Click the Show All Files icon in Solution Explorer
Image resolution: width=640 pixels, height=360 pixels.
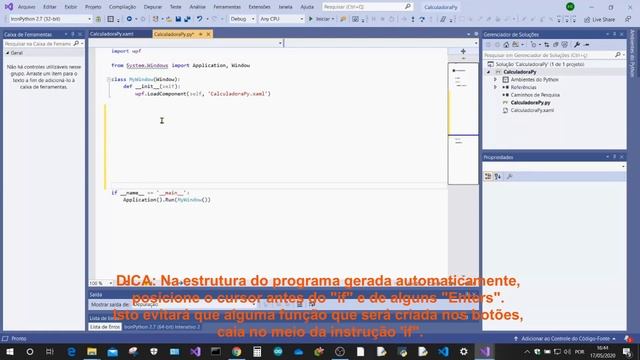click(564, 44)
